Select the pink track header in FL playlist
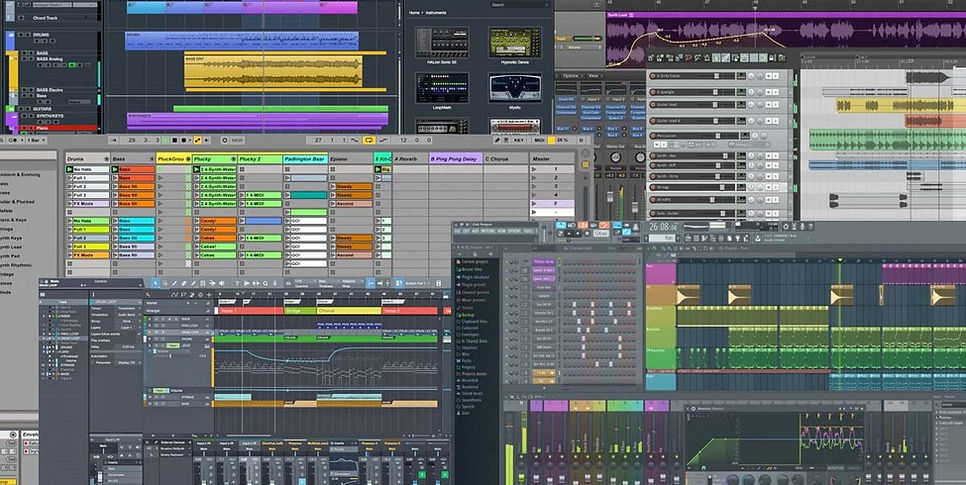 pos(660,273)
